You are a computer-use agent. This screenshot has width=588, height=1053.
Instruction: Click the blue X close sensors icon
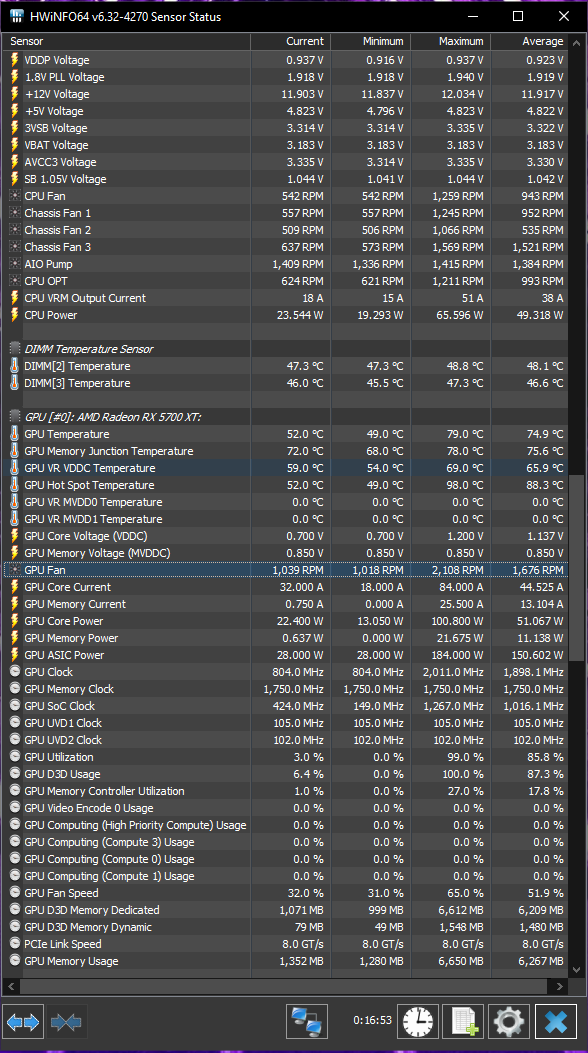(556, 1022)
